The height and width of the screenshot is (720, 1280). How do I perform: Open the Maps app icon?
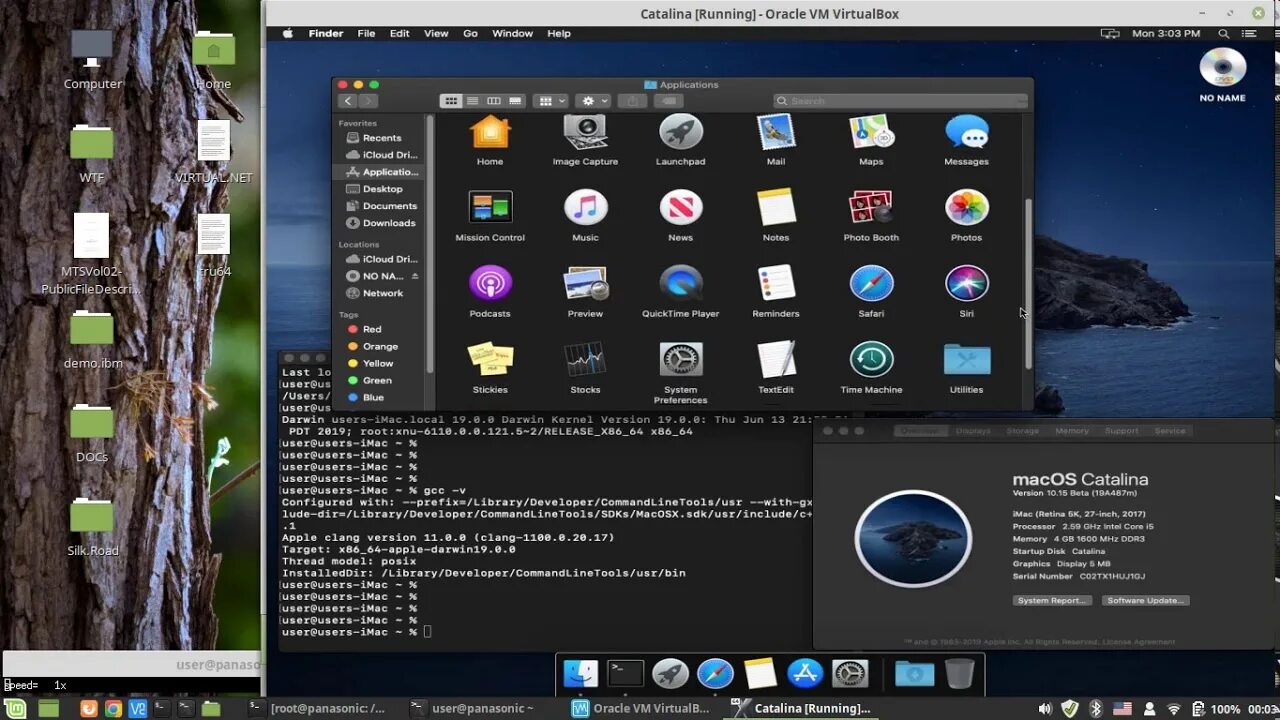[871, 133]
